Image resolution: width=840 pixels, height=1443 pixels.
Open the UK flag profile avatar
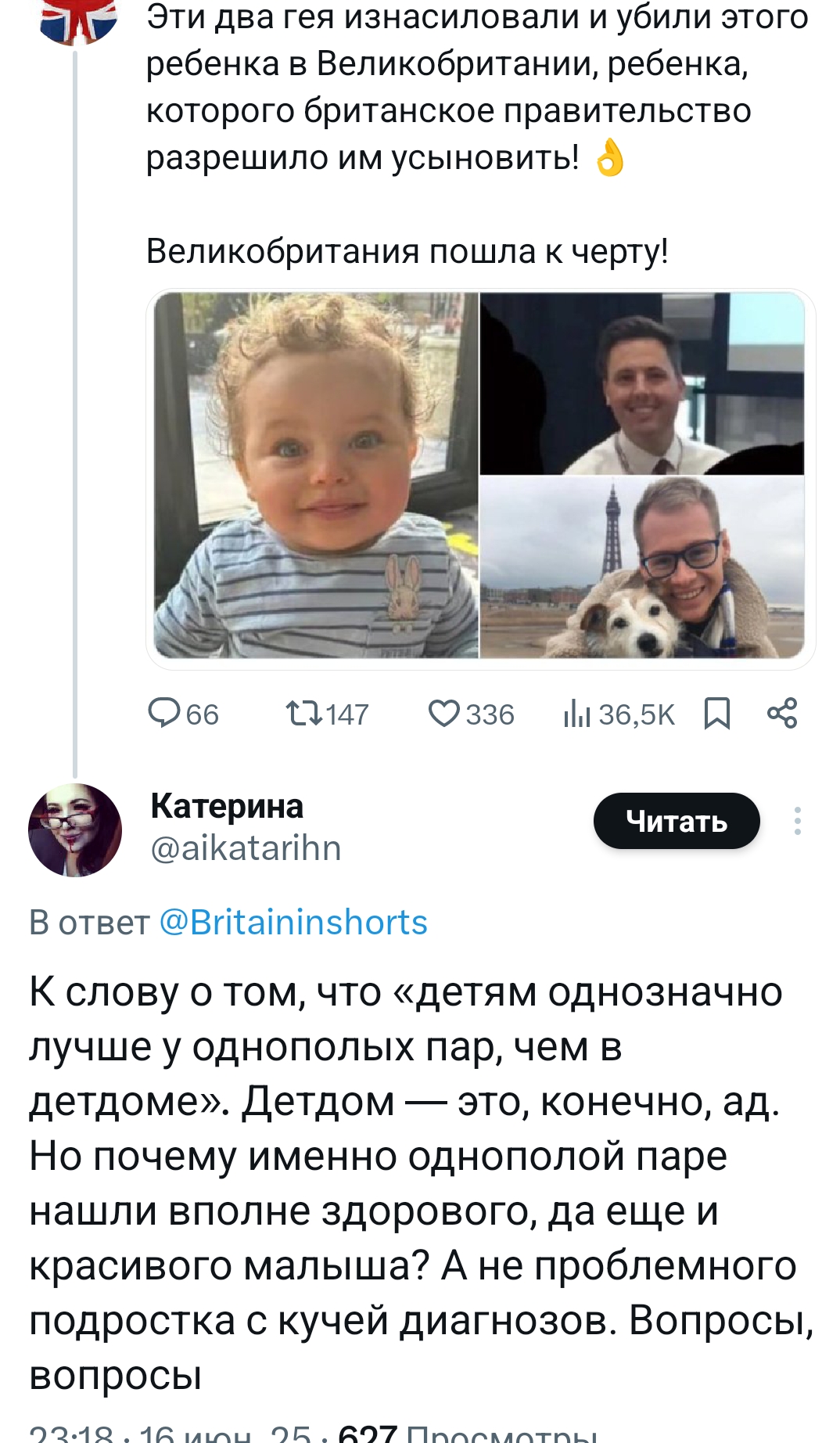click(78, 20)
